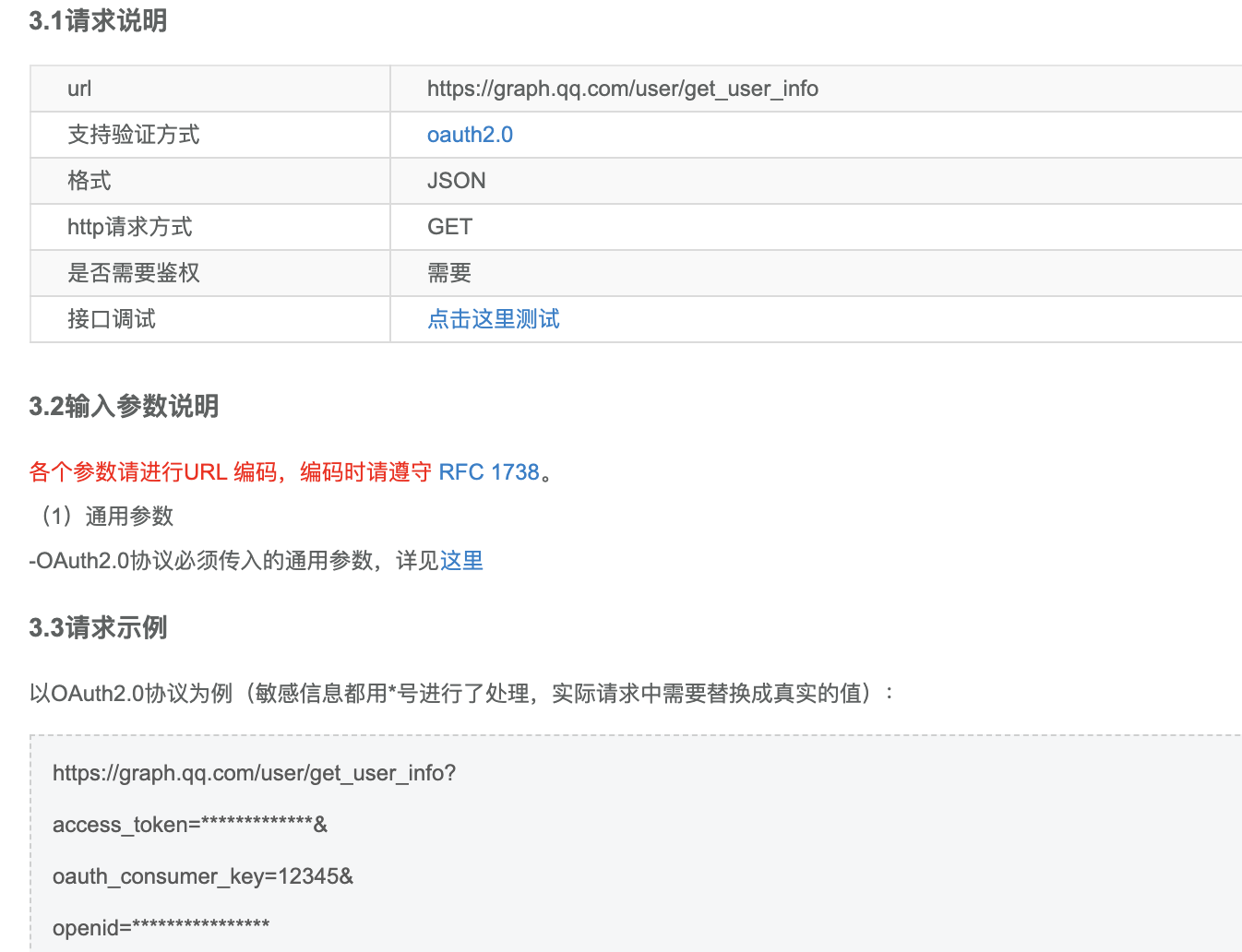Open the oauth2.0 link

[x=470, y=135]
